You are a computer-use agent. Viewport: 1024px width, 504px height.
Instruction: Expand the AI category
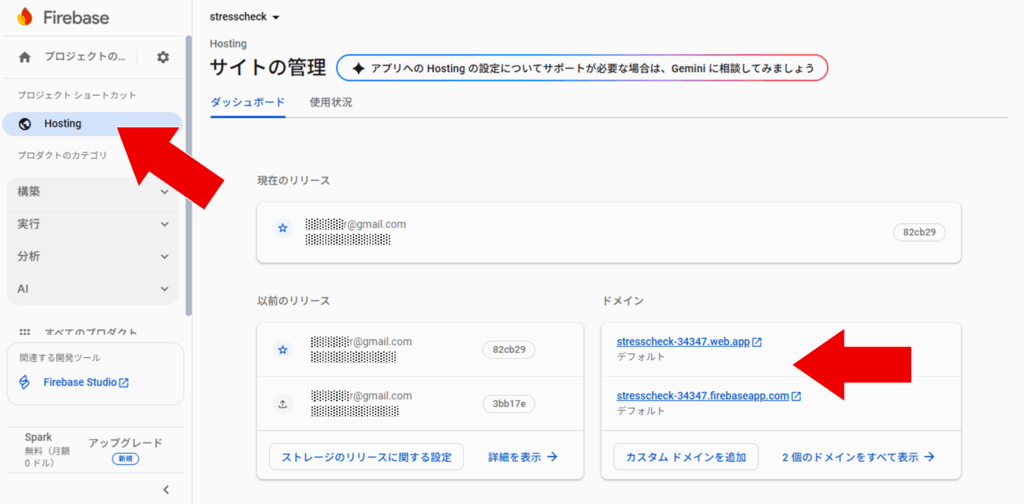[92, 289]
